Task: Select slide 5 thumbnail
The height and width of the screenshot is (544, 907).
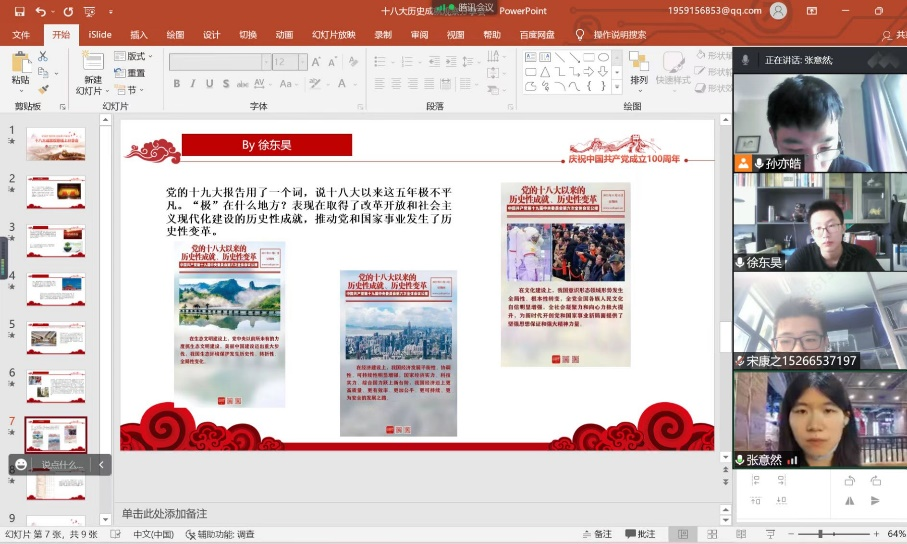Action: click(x=56, y=338)
